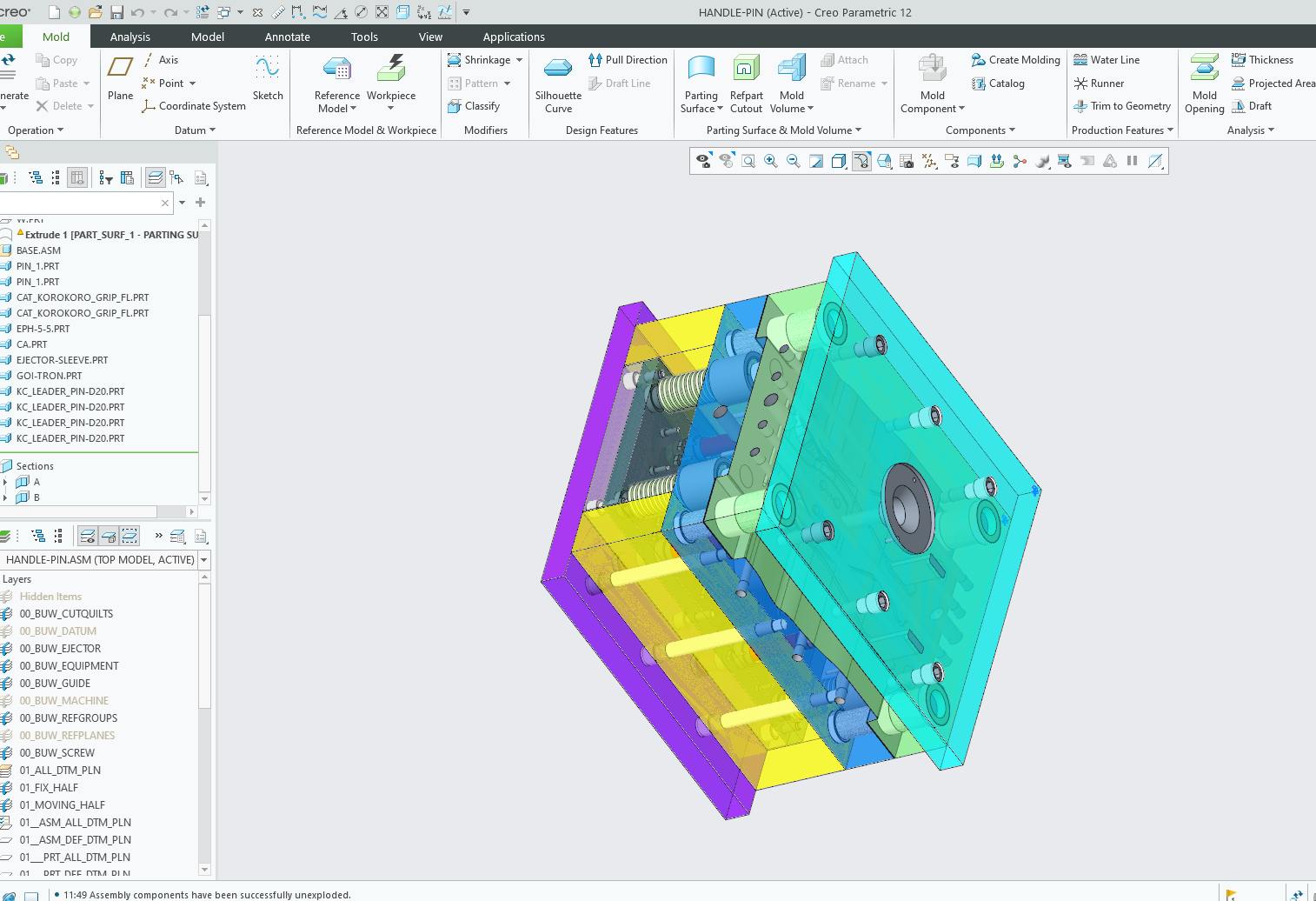Toggle the pause (stop animation) button

[x=1132, y=161]
